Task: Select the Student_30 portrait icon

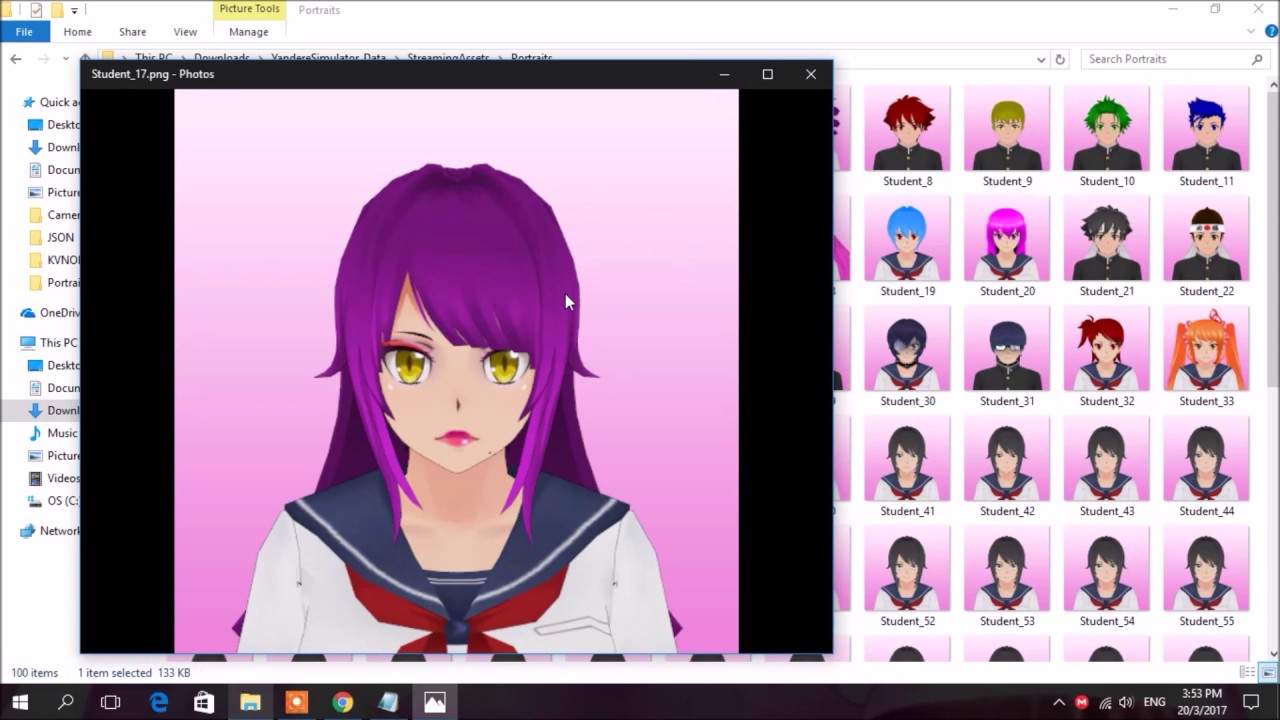Action: click(x=907, y=349)
